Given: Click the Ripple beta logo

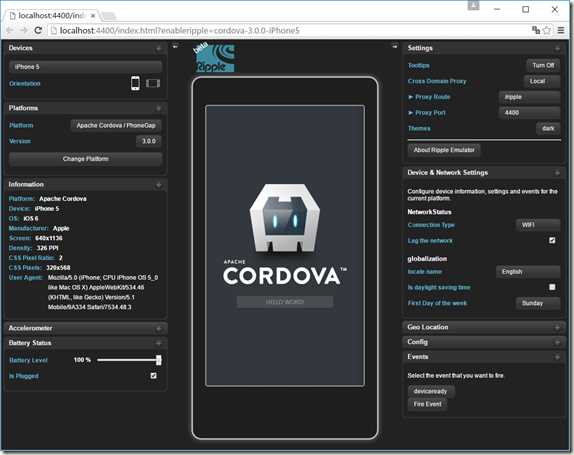Looking at the screenshot, I should 214,57.
